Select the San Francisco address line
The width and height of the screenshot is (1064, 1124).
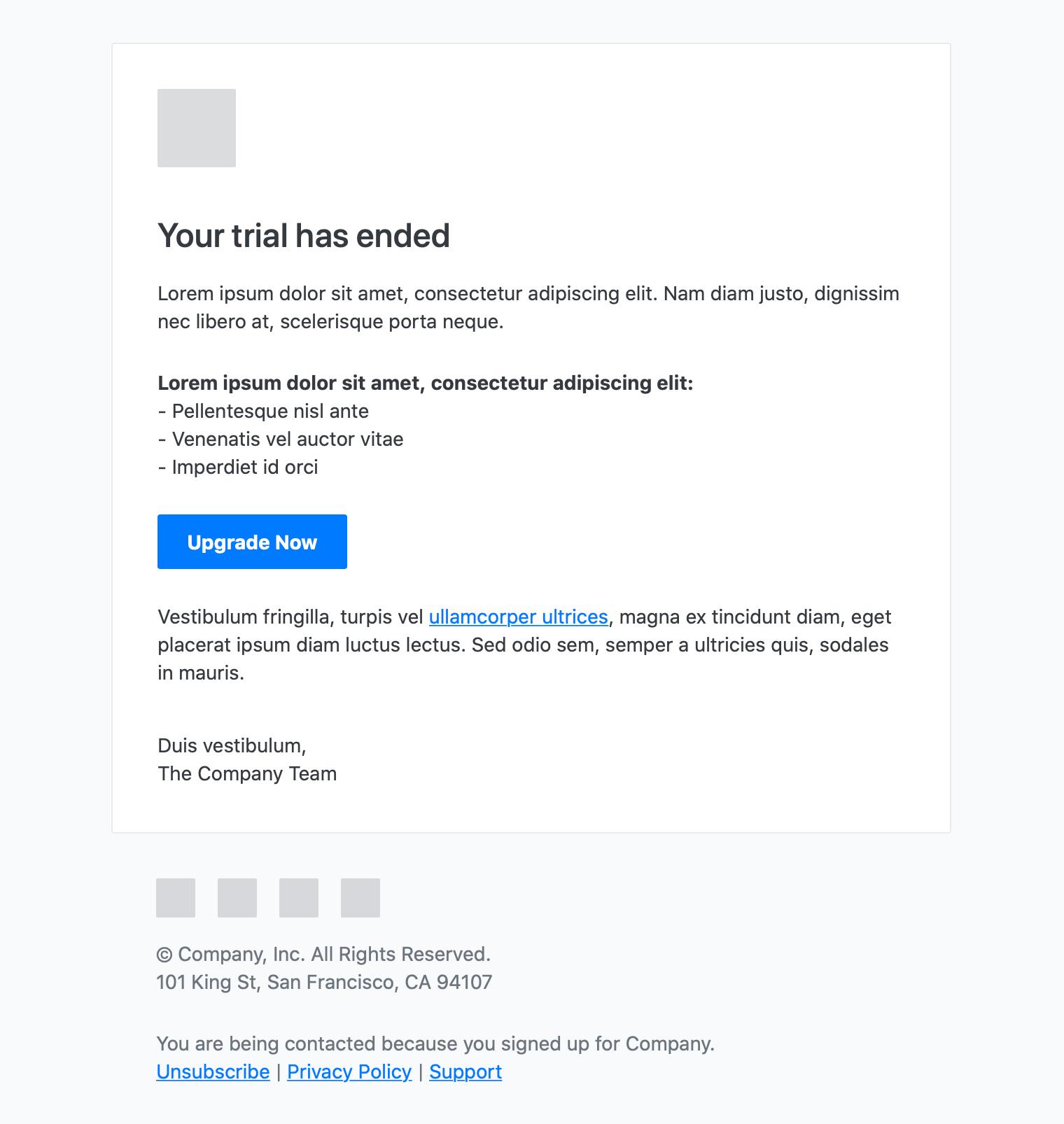[x=324, y=982]
